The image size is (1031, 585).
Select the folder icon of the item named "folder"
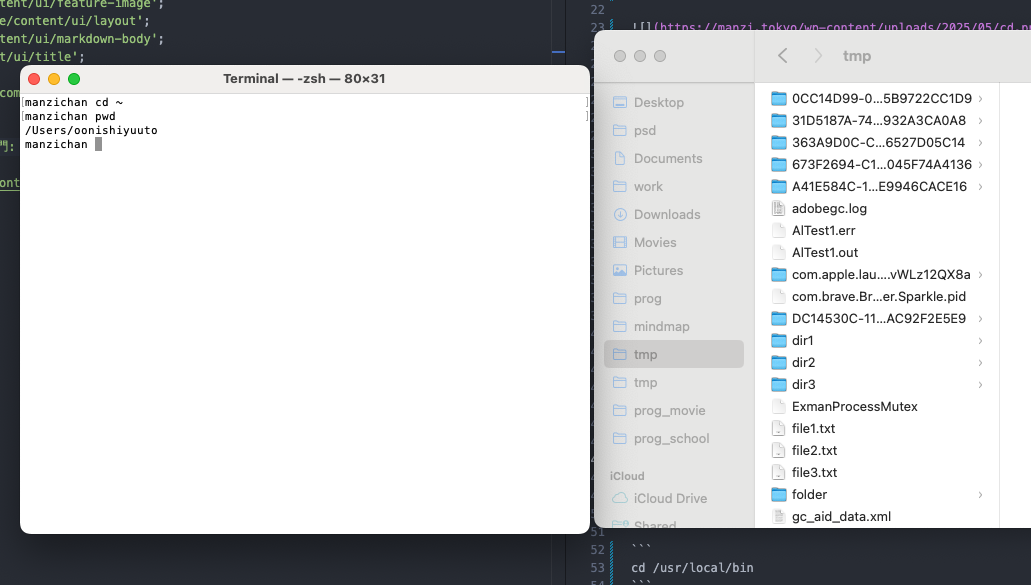(x=779, y=494)
